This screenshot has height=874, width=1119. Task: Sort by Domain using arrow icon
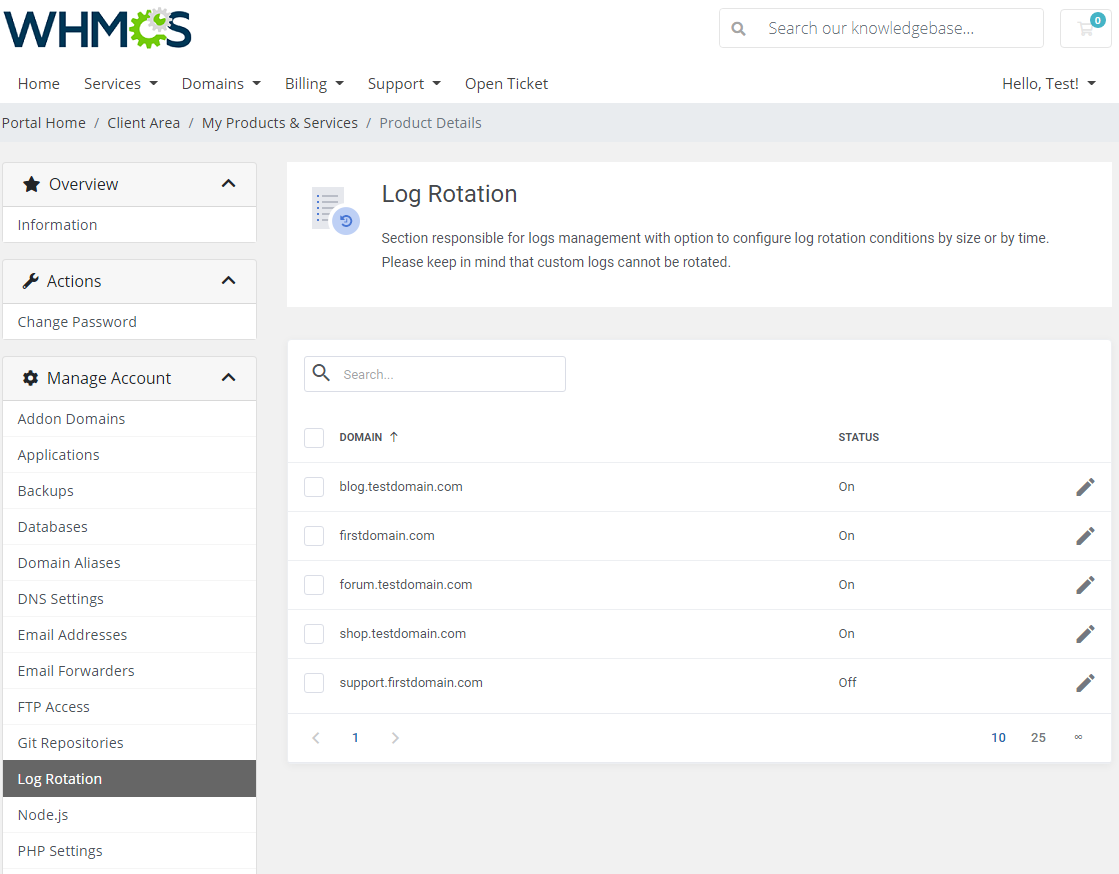click(x=393, y=437)
